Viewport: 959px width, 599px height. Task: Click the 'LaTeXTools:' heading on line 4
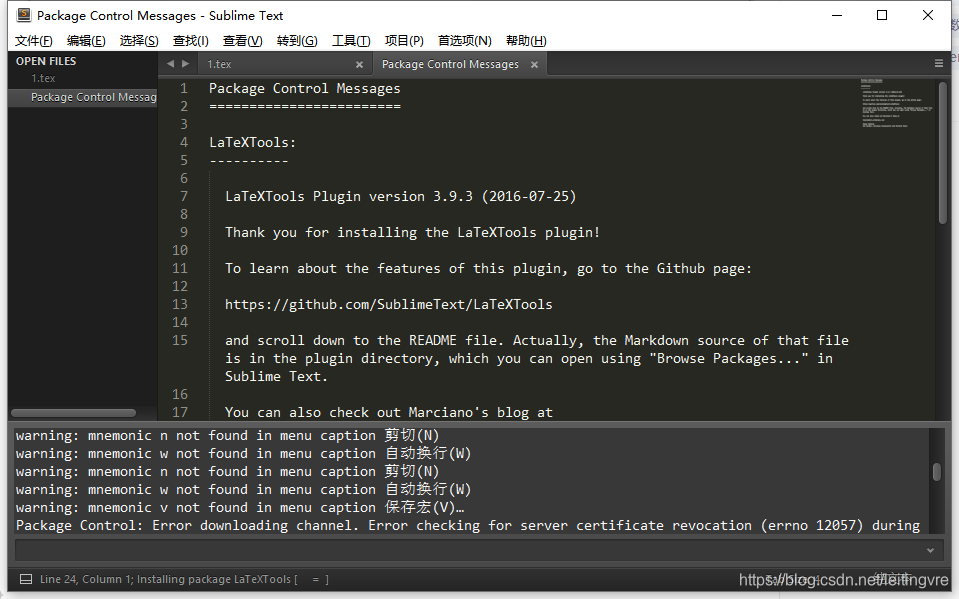252,143
